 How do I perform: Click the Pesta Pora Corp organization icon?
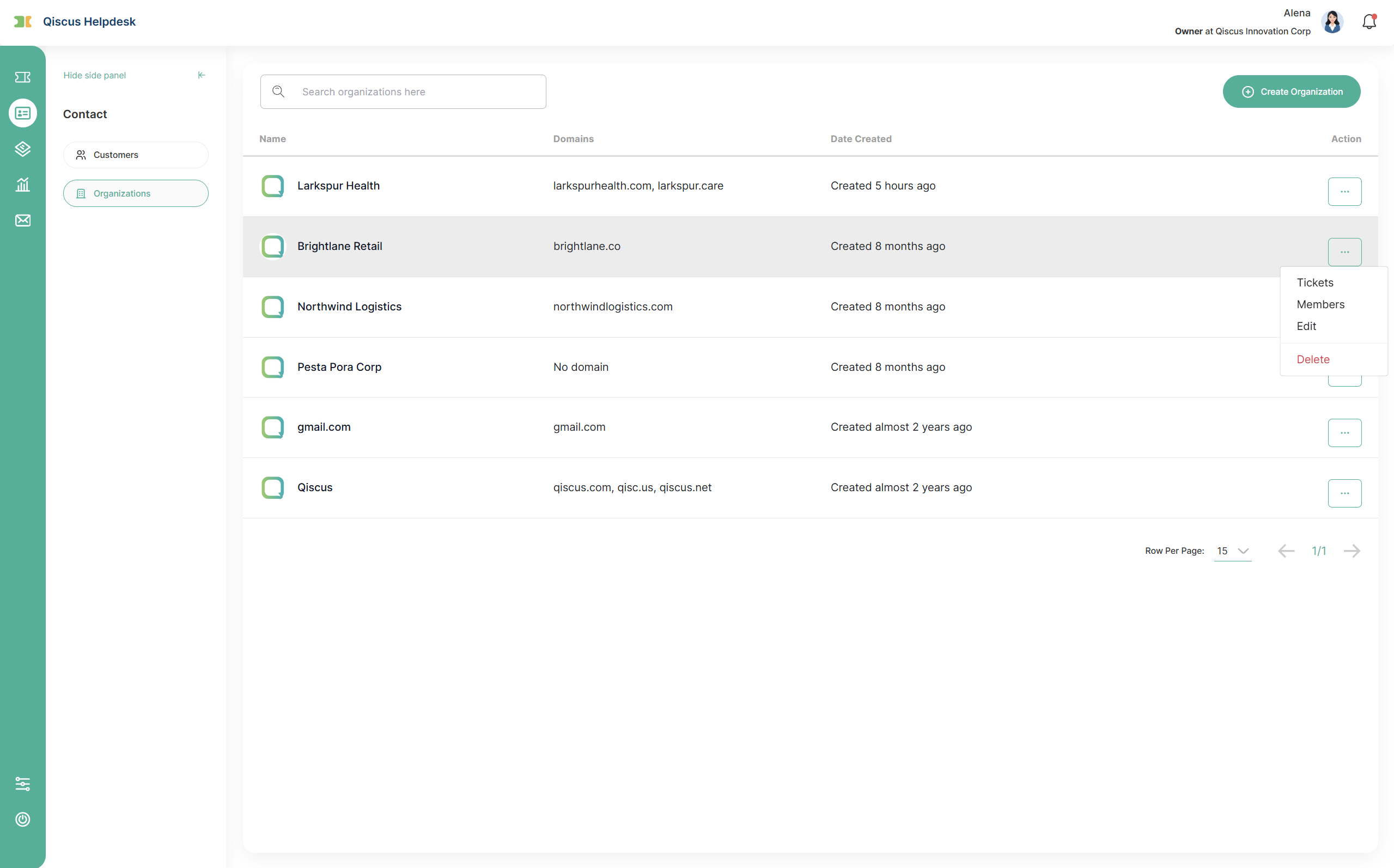click(273, 367)
